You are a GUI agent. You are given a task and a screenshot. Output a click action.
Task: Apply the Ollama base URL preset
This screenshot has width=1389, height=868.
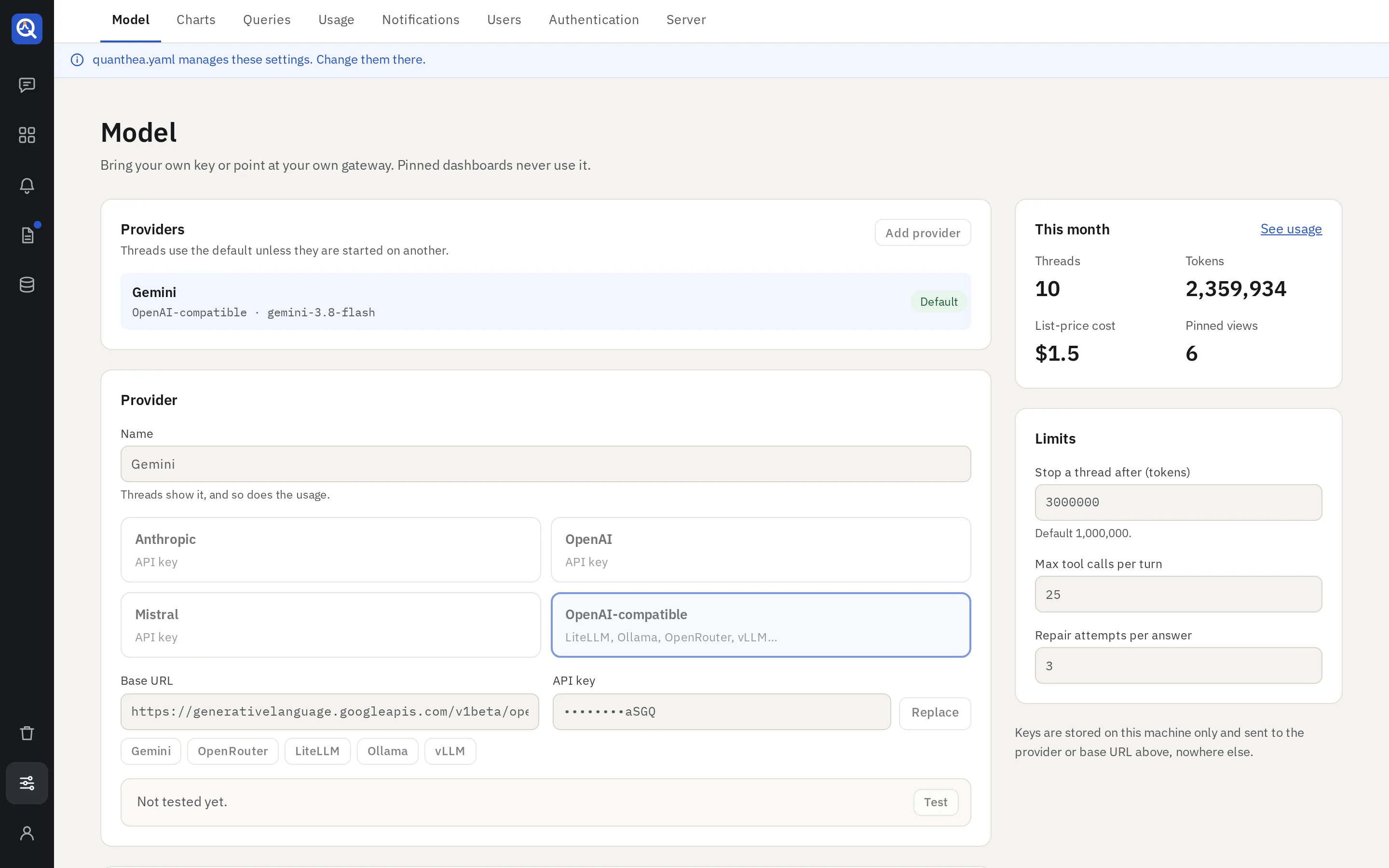pos(387,751)
